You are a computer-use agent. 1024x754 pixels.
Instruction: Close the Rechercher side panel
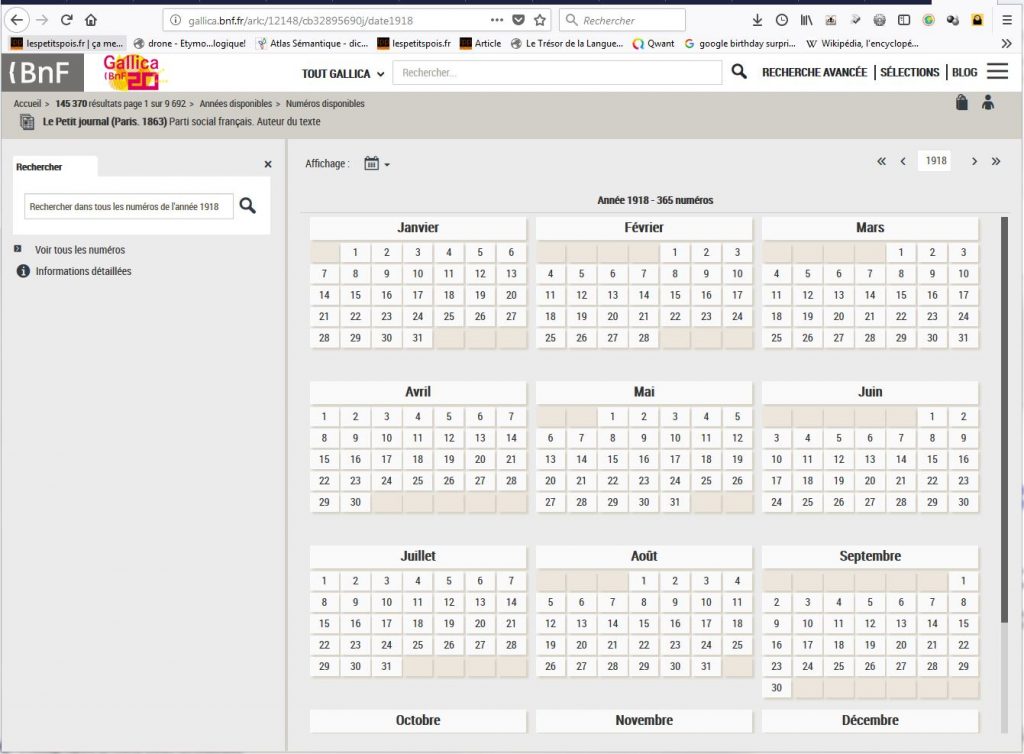268,164
